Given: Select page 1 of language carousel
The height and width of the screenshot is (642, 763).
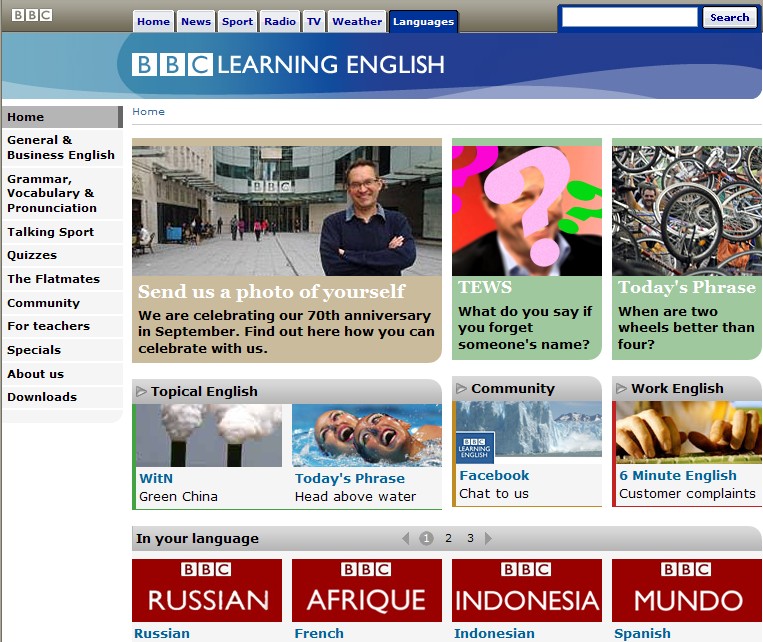Looking at the screenshot, I should 427,538.
